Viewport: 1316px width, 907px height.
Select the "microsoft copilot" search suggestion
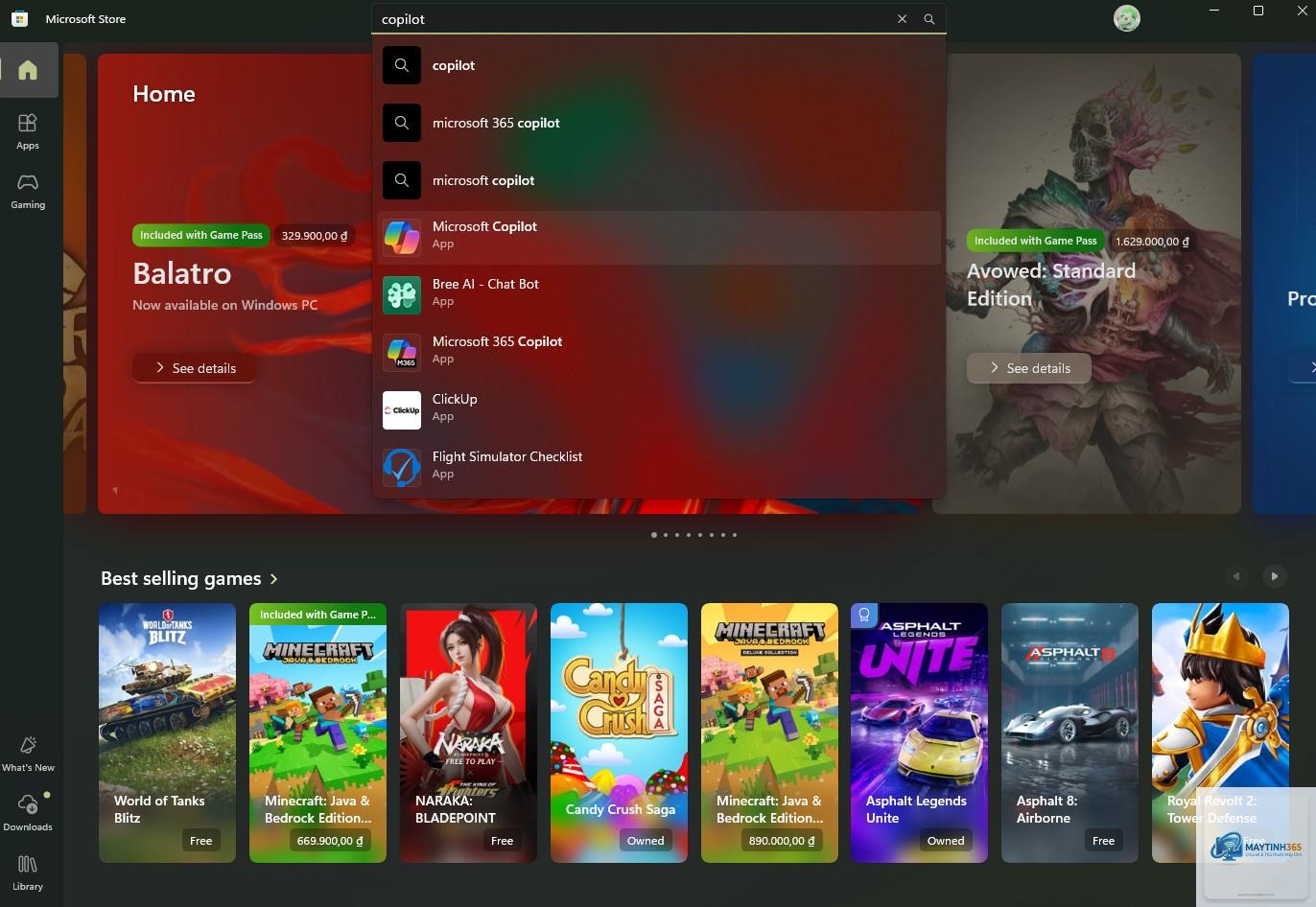[x=658, y=180]
